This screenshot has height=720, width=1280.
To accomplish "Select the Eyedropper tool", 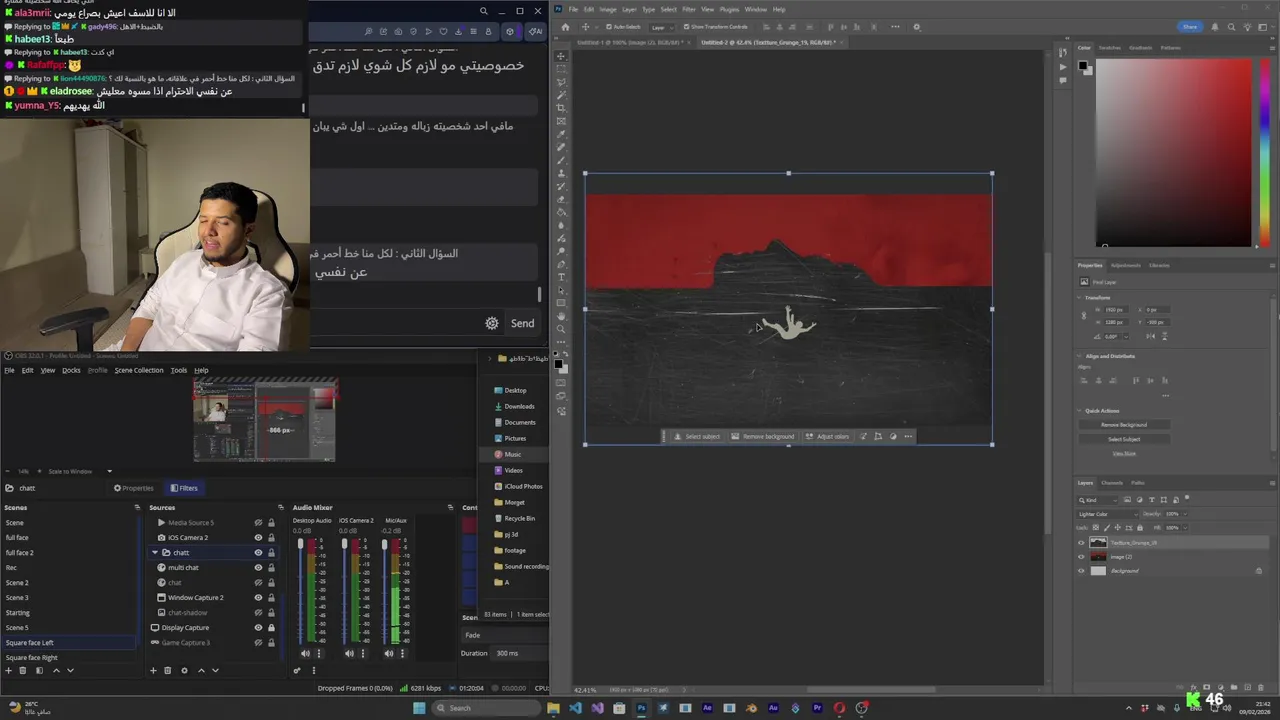I will tap(561, 134).
